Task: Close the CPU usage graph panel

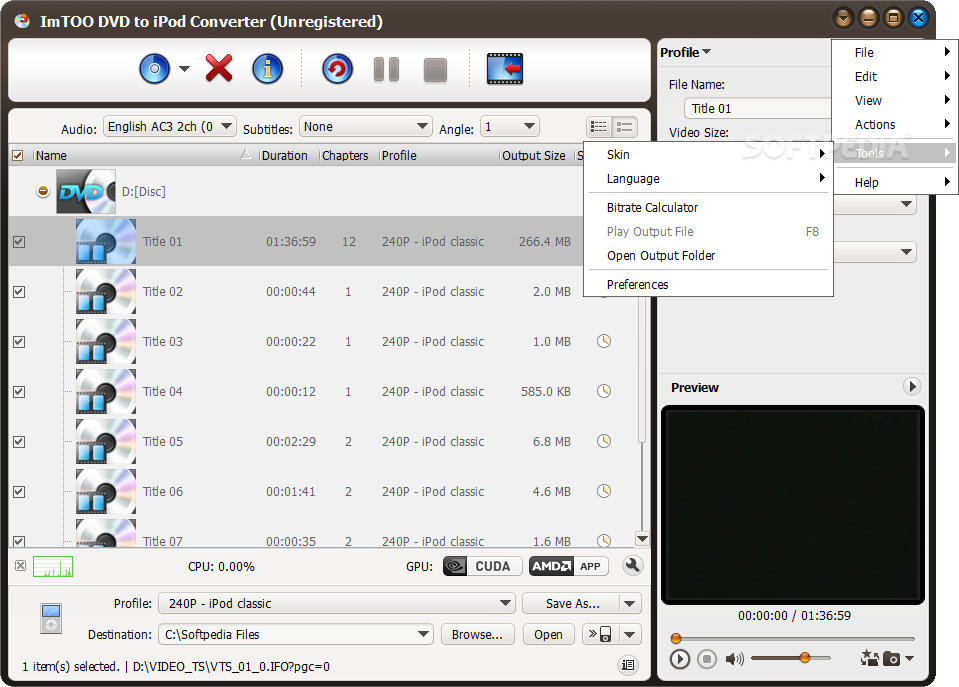Action: (x=20, y=565)
